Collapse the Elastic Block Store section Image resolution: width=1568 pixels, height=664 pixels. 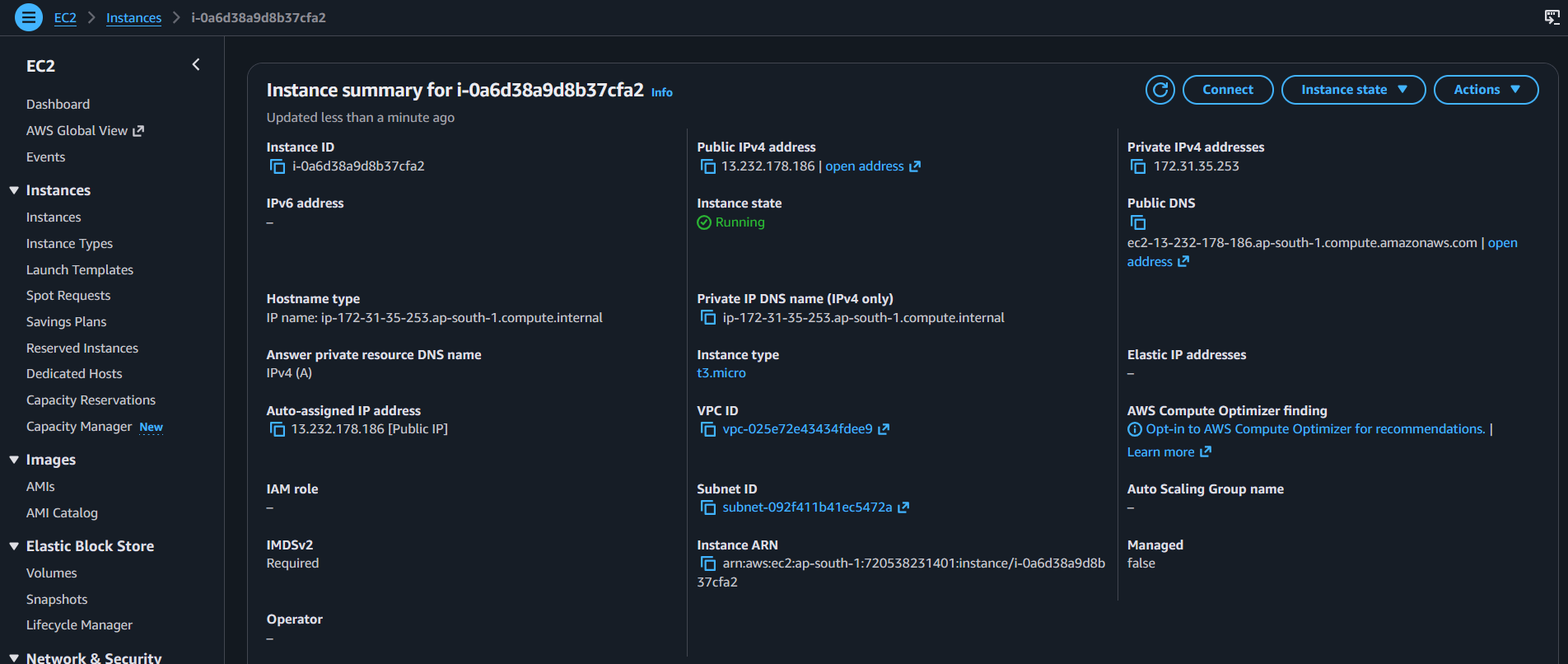pyautogui.click(x=14, y=546)
